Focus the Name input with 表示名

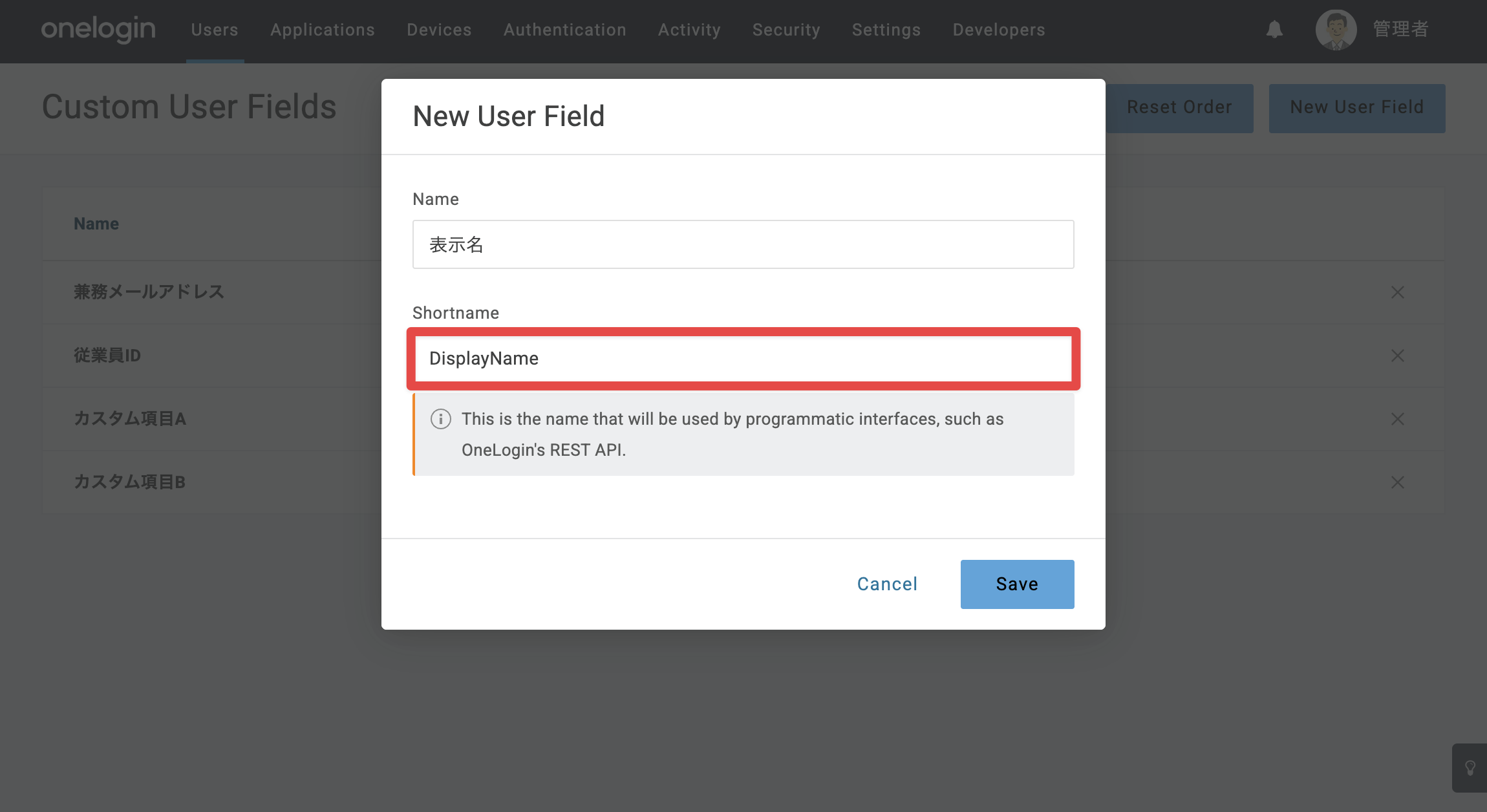(743, 244)
